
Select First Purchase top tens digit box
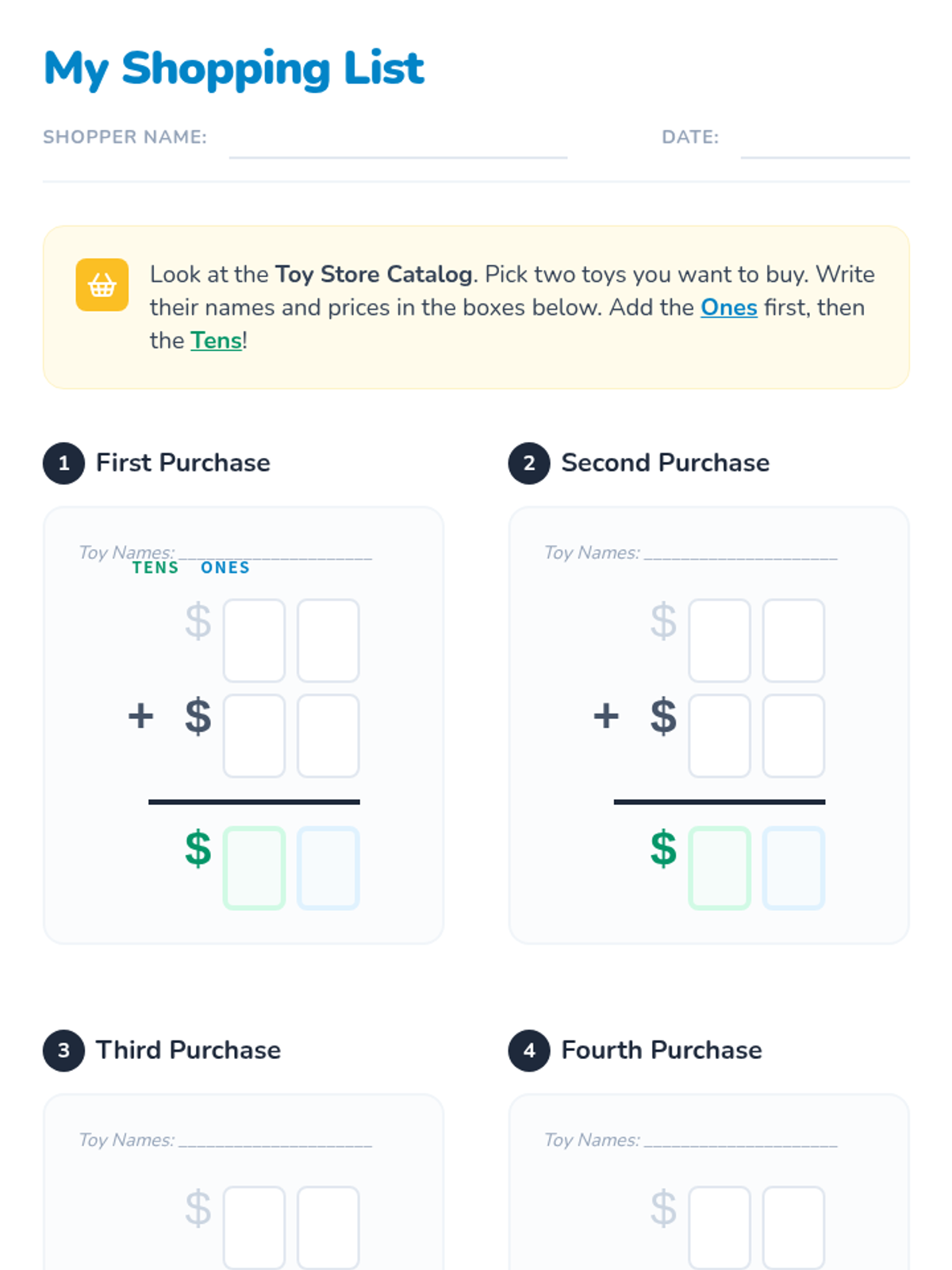point(254,641)
